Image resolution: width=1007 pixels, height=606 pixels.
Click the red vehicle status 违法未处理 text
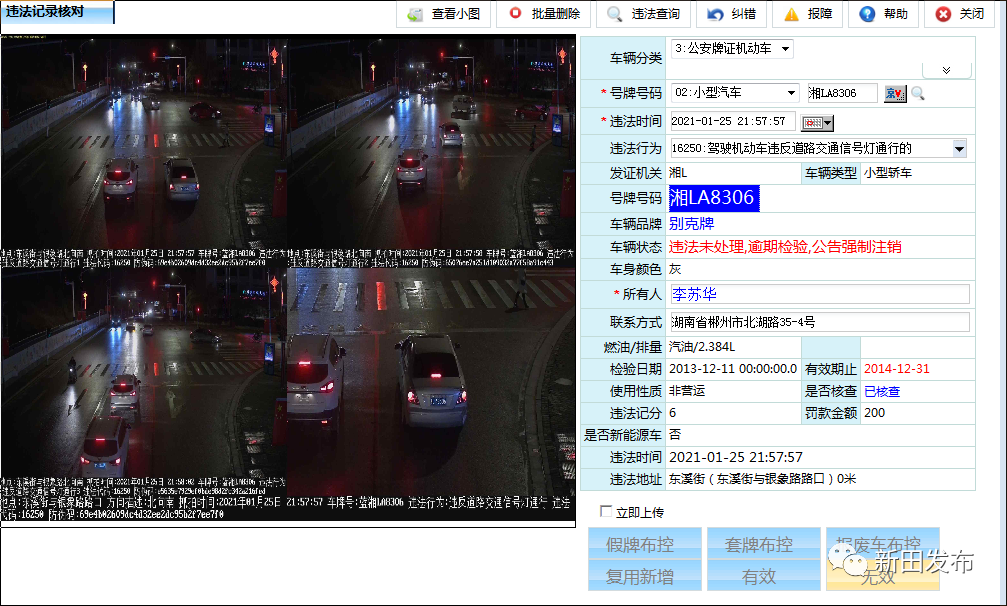coord(785,247)
